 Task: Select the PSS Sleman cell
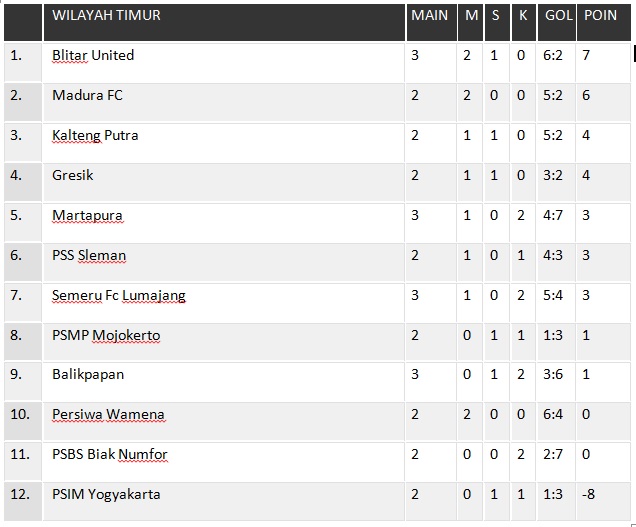pos(89,256)
